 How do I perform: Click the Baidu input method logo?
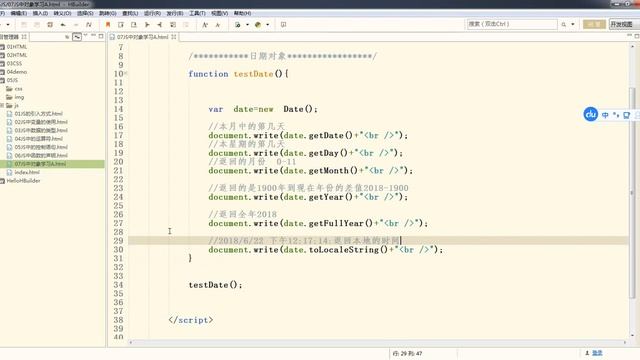(590, 114)
